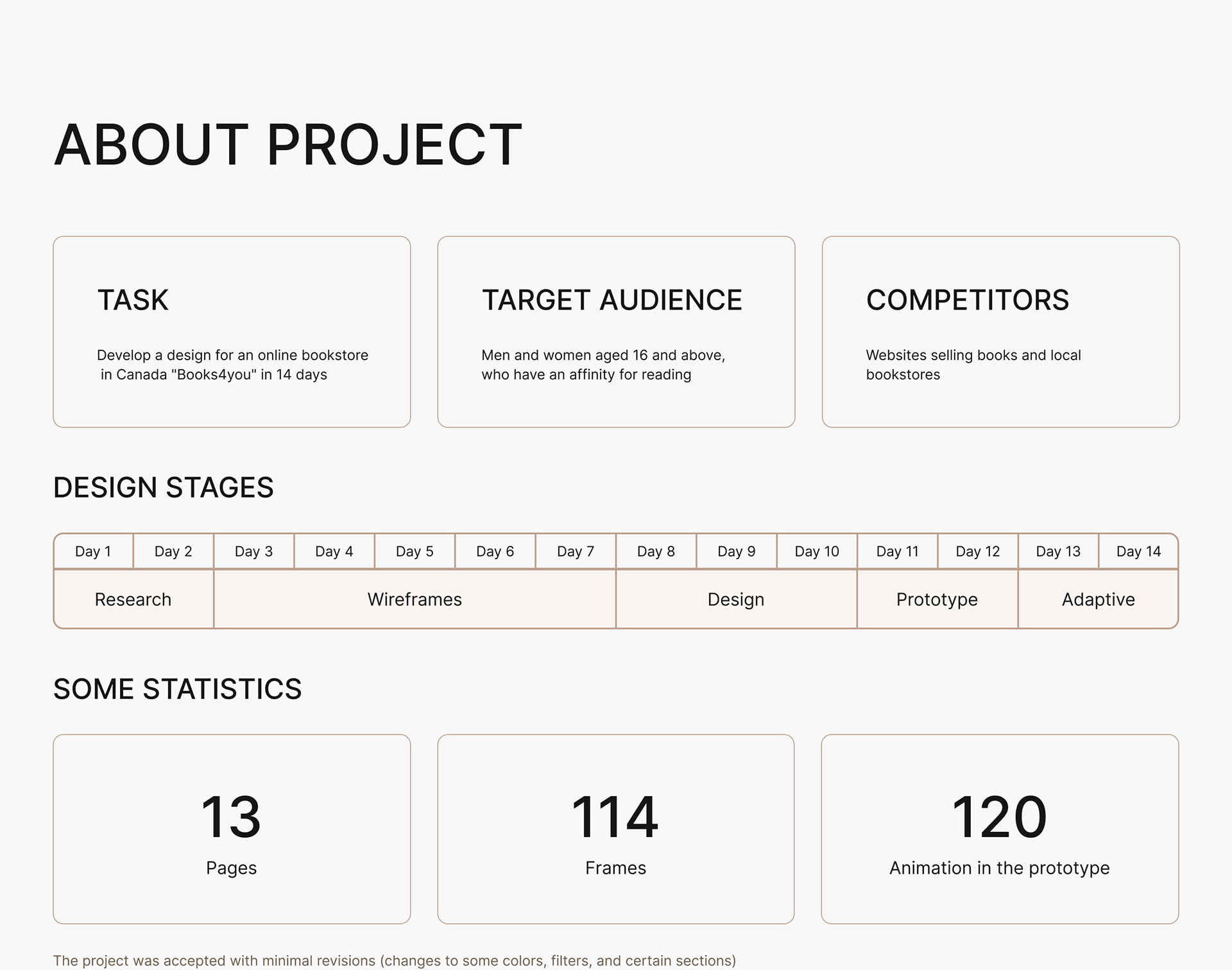
Task: Click the Research stage block
Action: pos(133,600)
